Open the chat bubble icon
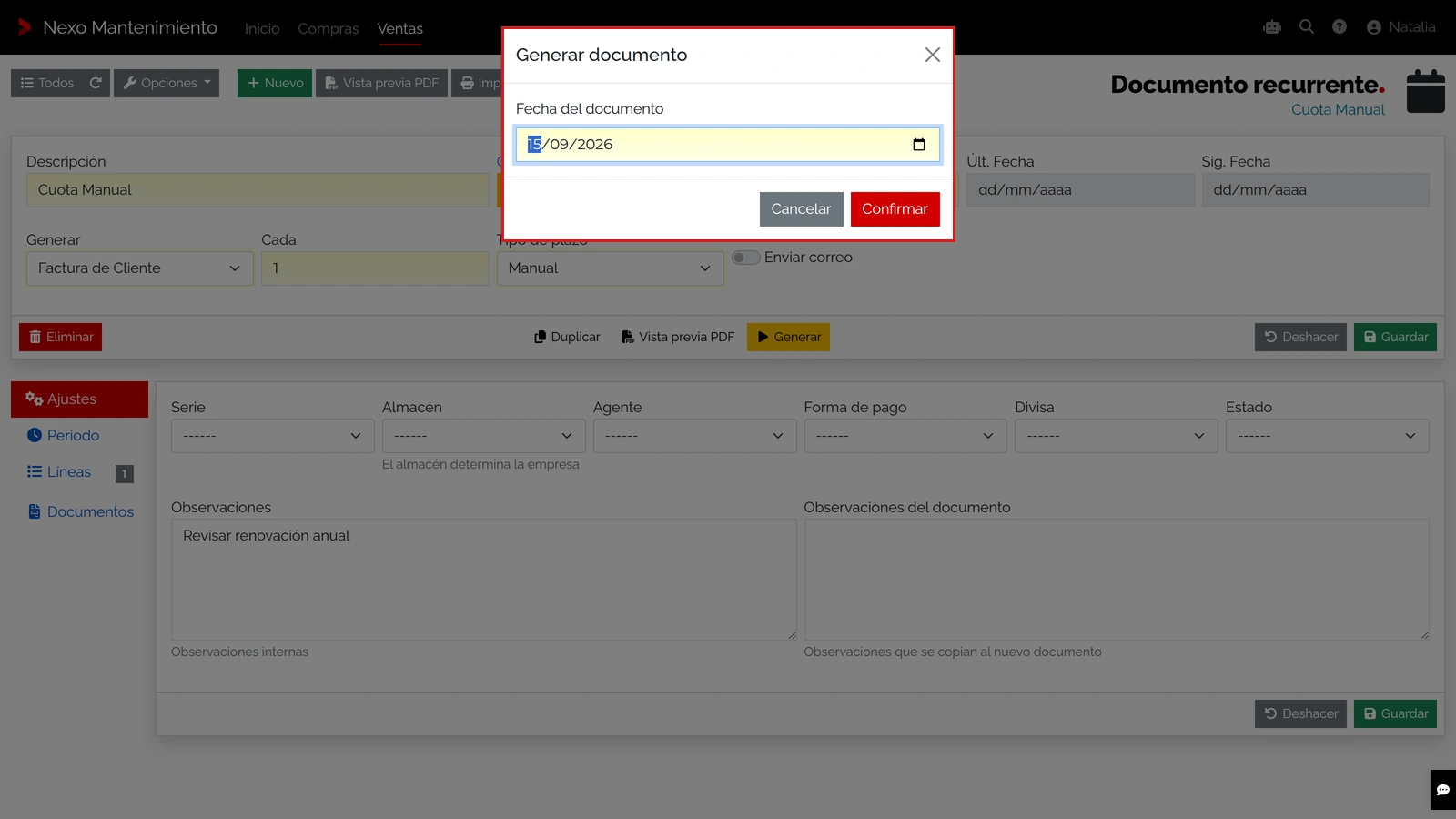This screenshot has height=819, width=1456. tap(1443, 790)
